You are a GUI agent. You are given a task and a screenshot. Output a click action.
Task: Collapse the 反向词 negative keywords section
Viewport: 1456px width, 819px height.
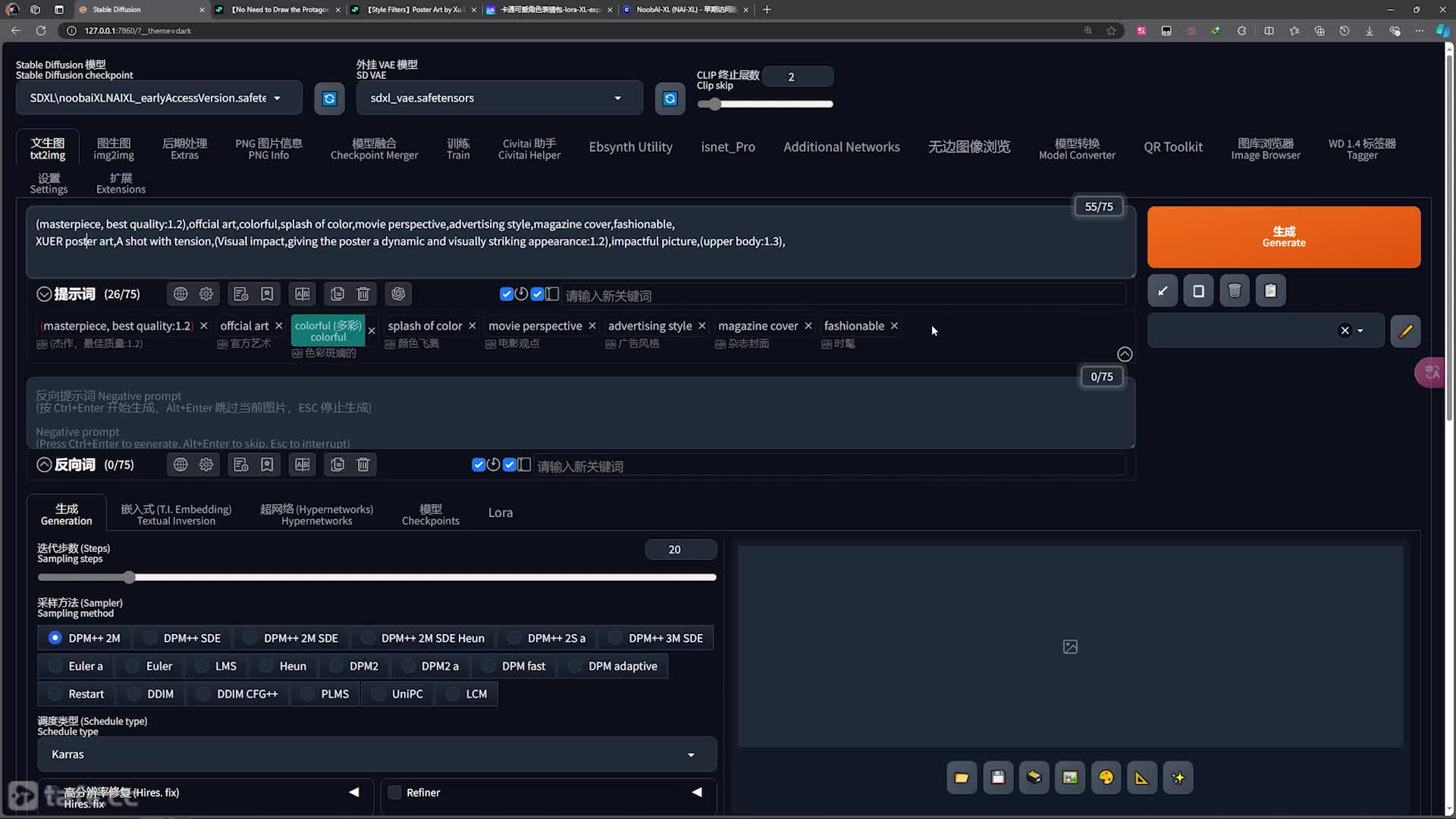click(44, 464)
